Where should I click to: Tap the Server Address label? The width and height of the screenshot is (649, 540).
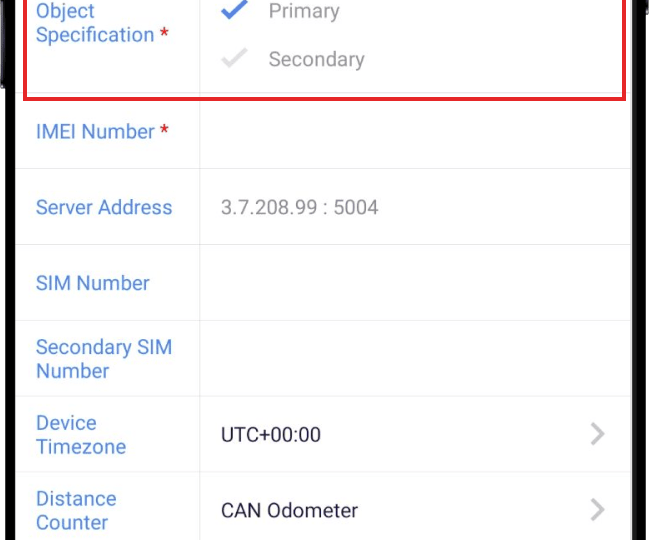pos(104,207)
